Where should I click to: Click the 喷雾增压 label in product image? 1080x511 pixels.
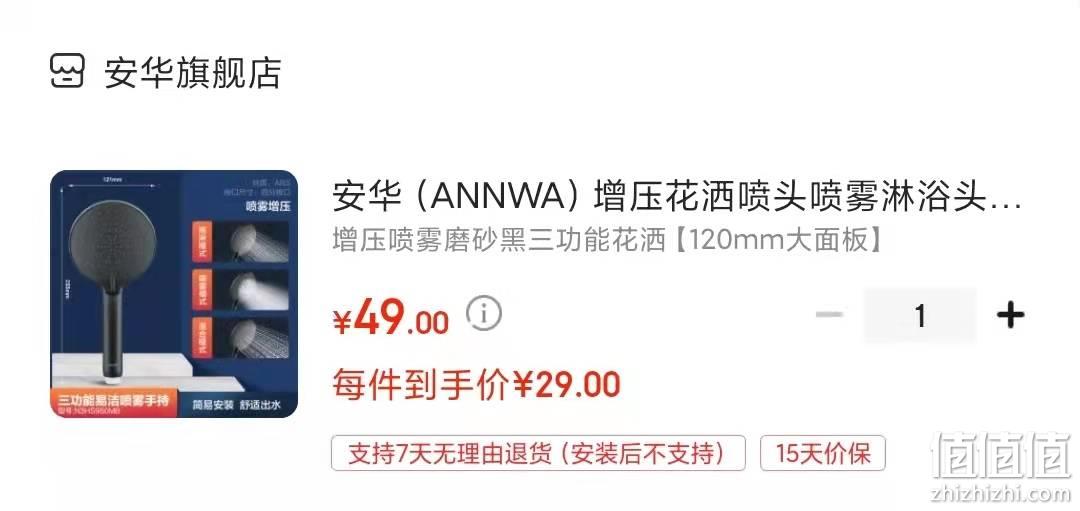pos(268,206)
